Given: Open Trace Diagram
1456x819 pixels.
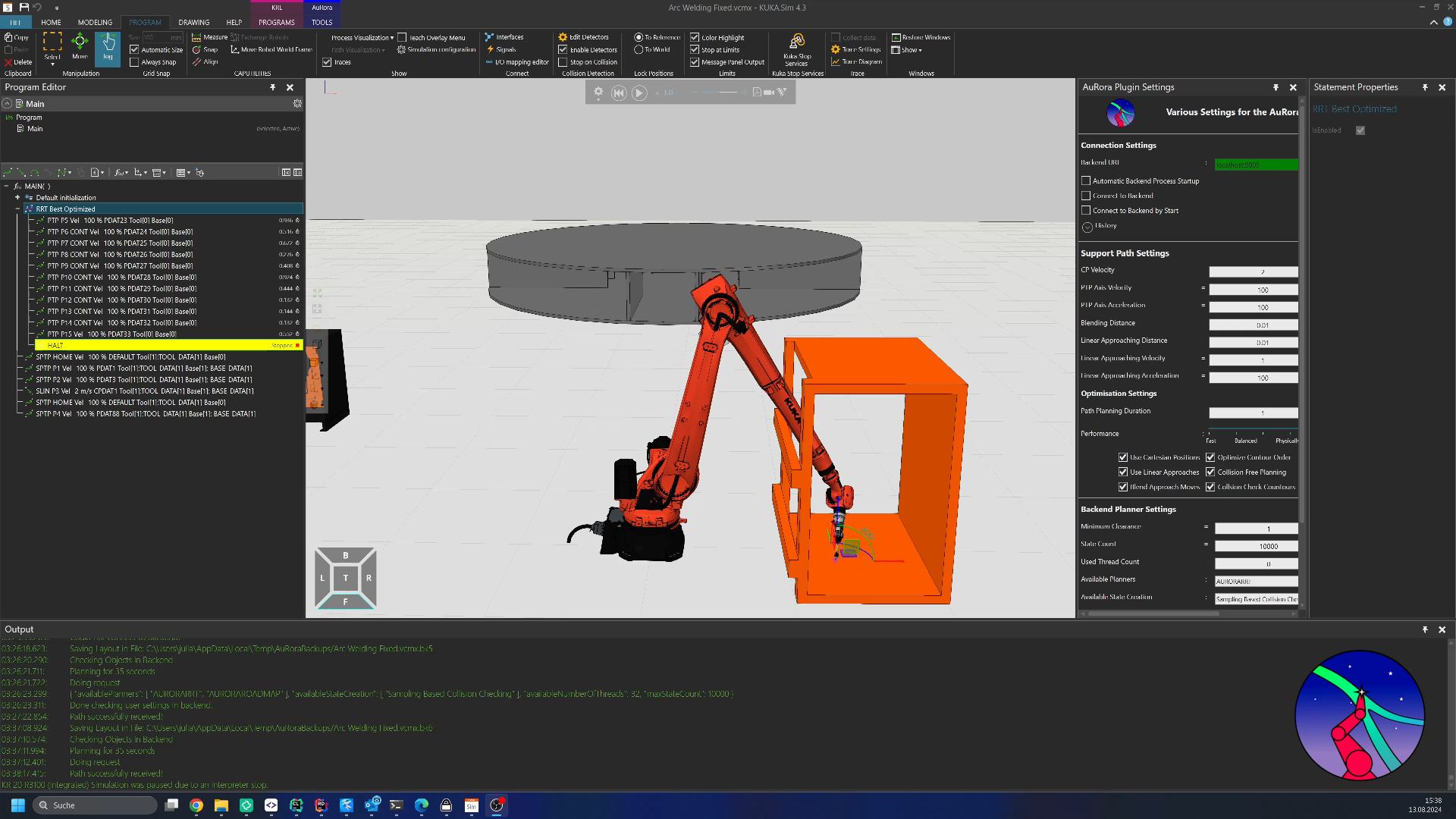Looking at the screenshot, I should click(856, 62).
